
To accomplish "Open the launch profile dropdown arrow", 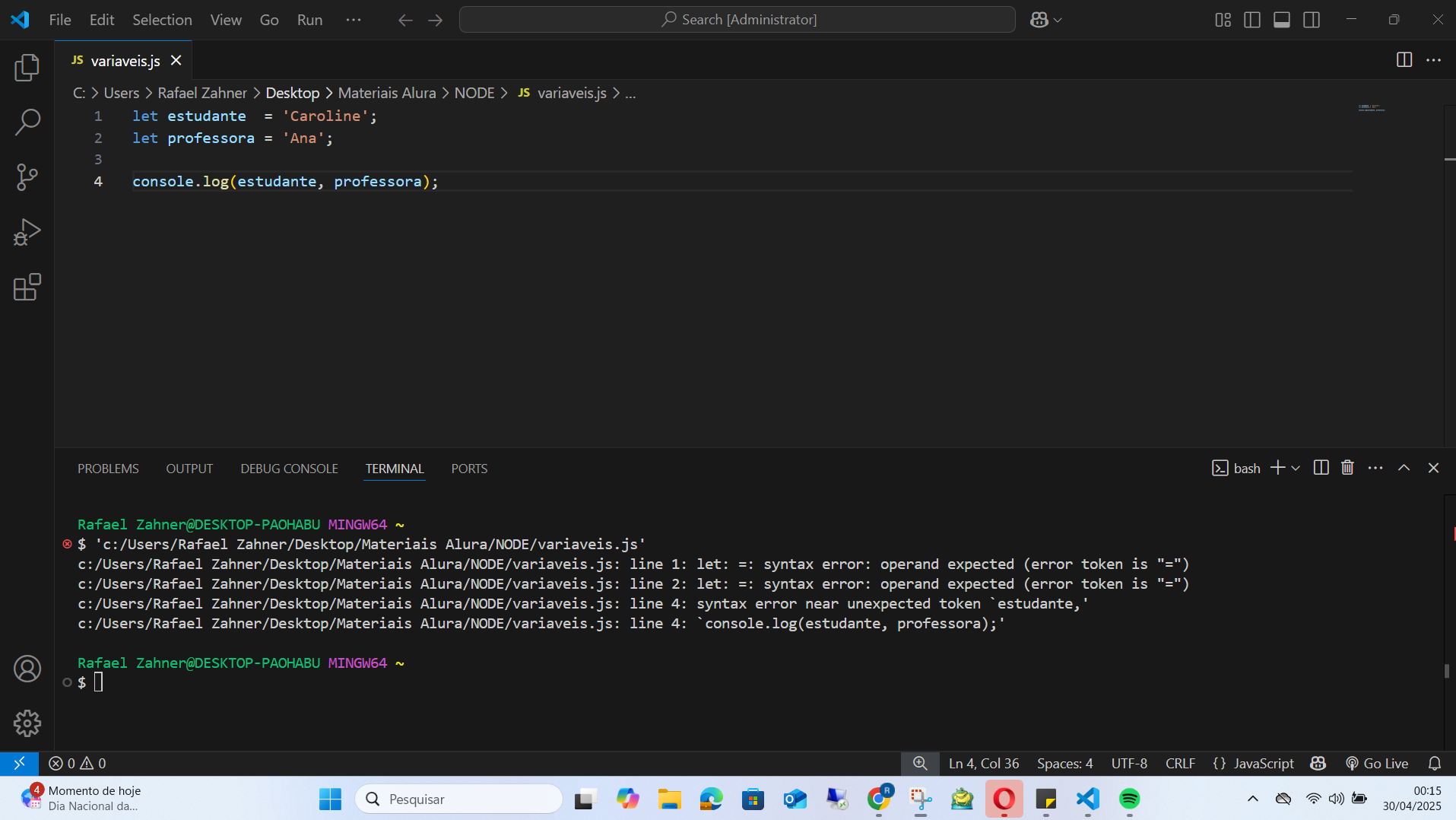I will (1296, 468).
